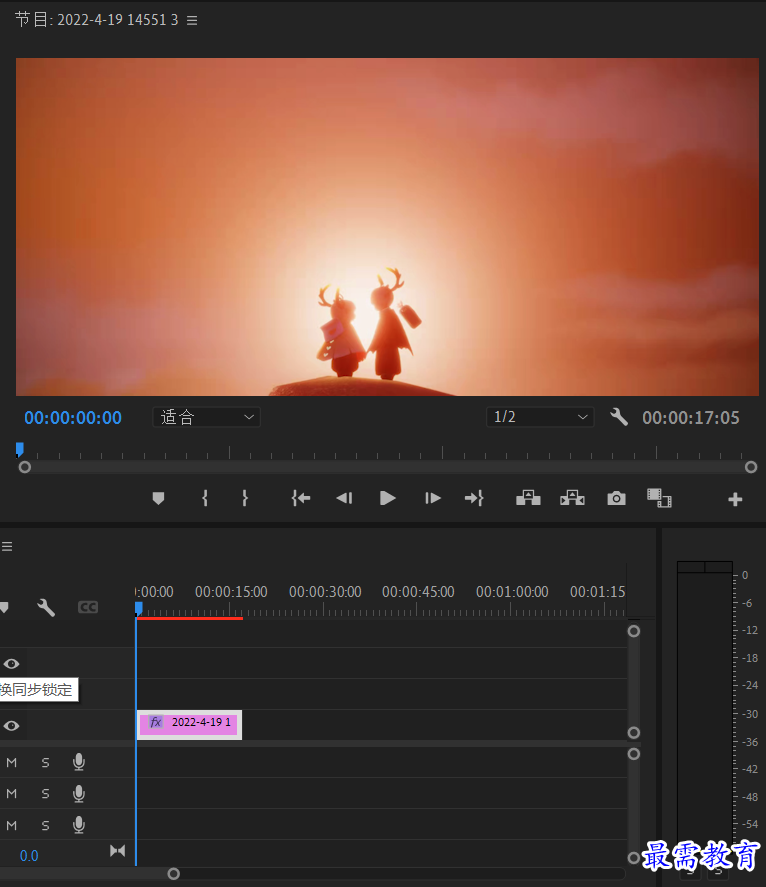Click bottom handle of video track scrollbar
This screenshot has width=766, height=887.
(x=634, y=733)
